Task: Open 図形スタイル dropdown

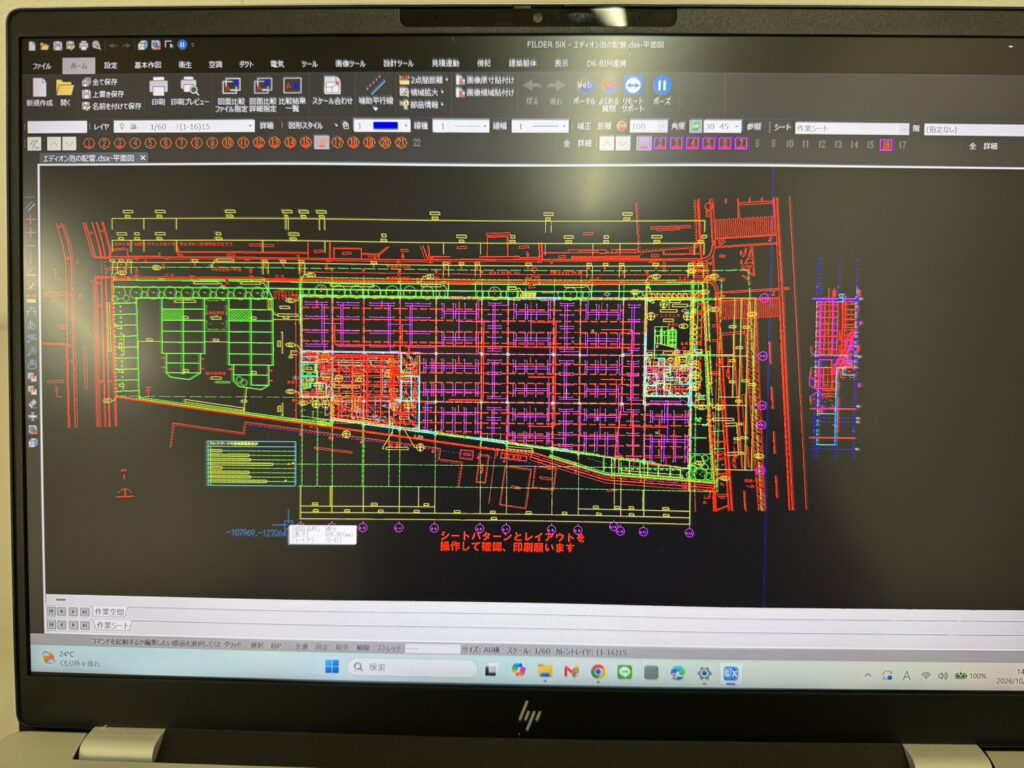Action: point(336,125)
